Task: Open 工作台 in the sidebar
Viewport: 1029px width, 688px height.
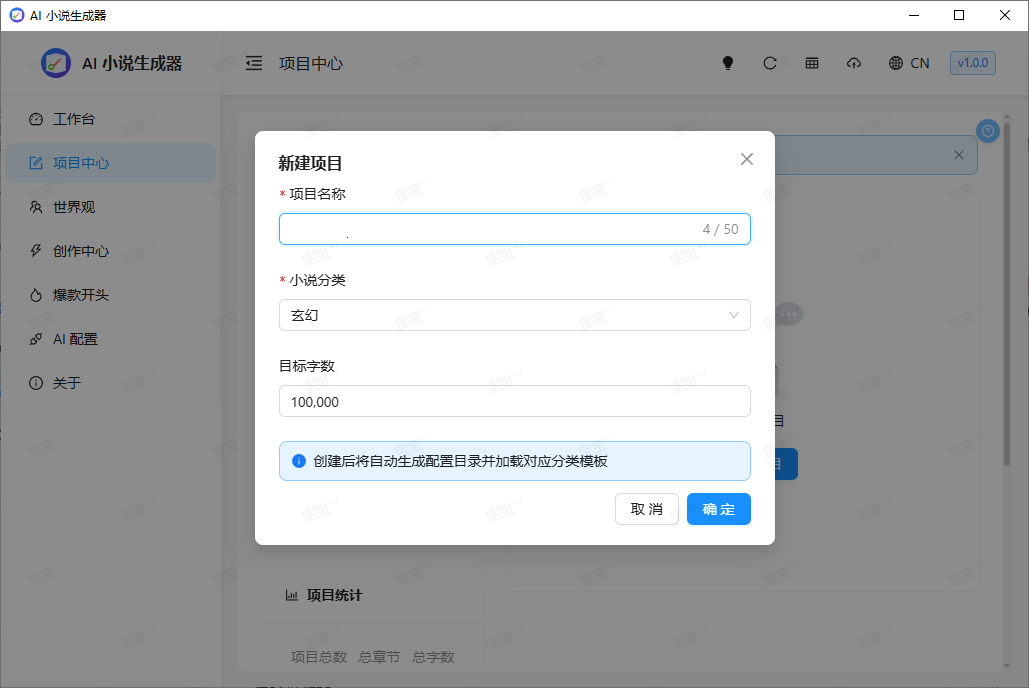Action: click(110, 119)
